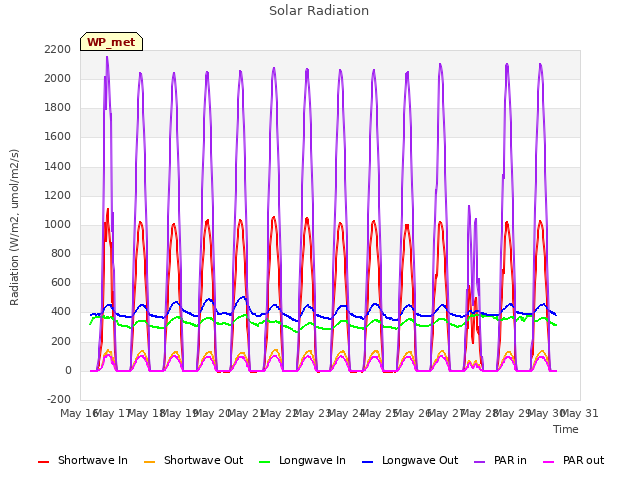This screenshot has height=480, width=640.
Task: Click the May 28 x-axis label
Action: [x=479, y=413]
